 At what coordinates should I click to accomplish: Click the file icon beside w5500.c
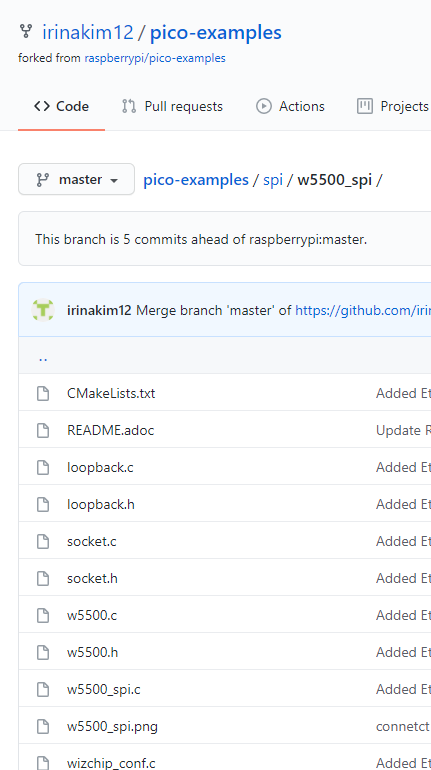43,615
